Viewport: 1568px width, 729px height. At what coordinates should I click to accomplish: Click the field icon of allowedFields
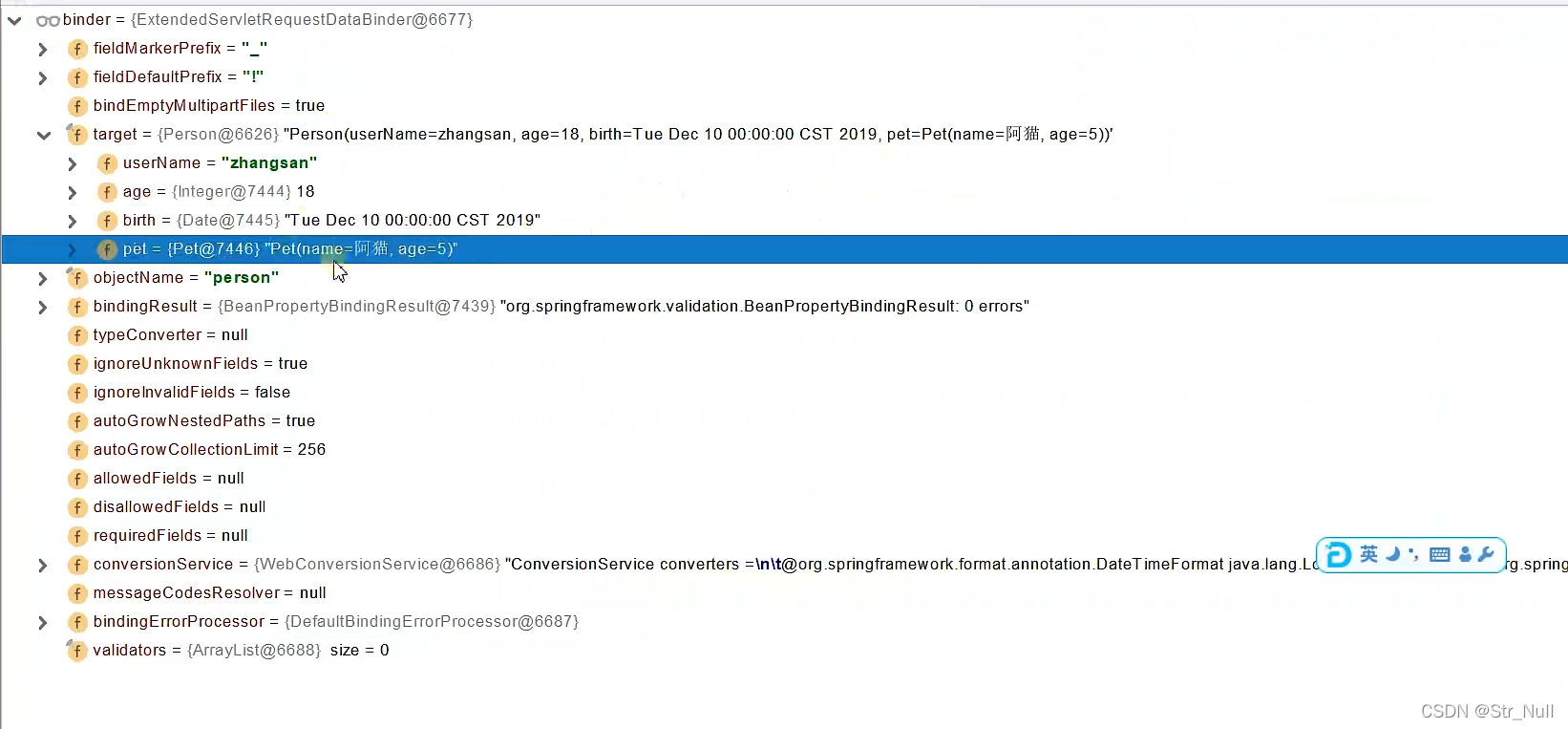pyautogui.click(x=77, y=479)
